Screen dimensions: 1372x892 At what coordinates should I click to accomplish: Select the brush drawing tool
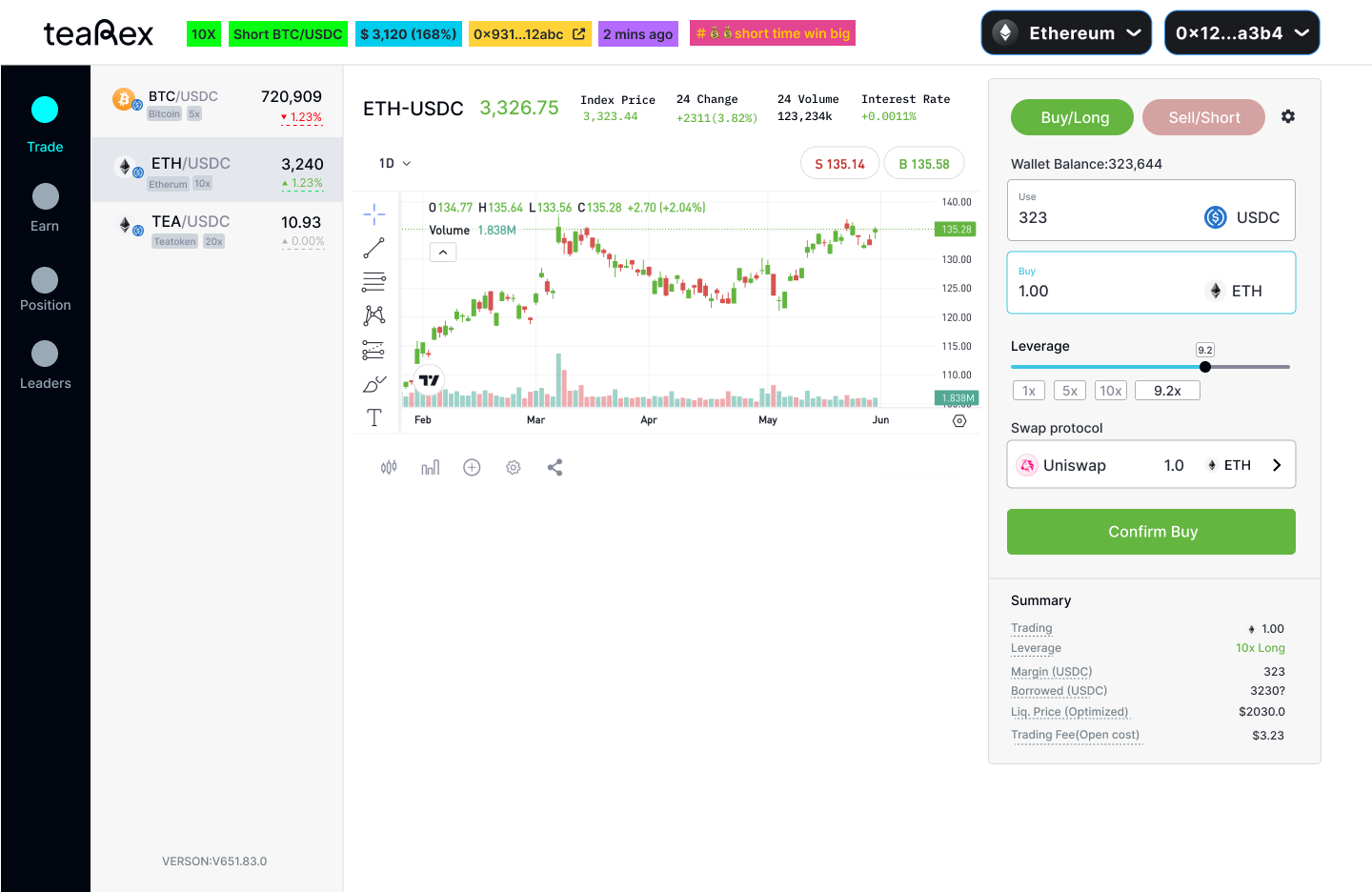pos(373,384)
